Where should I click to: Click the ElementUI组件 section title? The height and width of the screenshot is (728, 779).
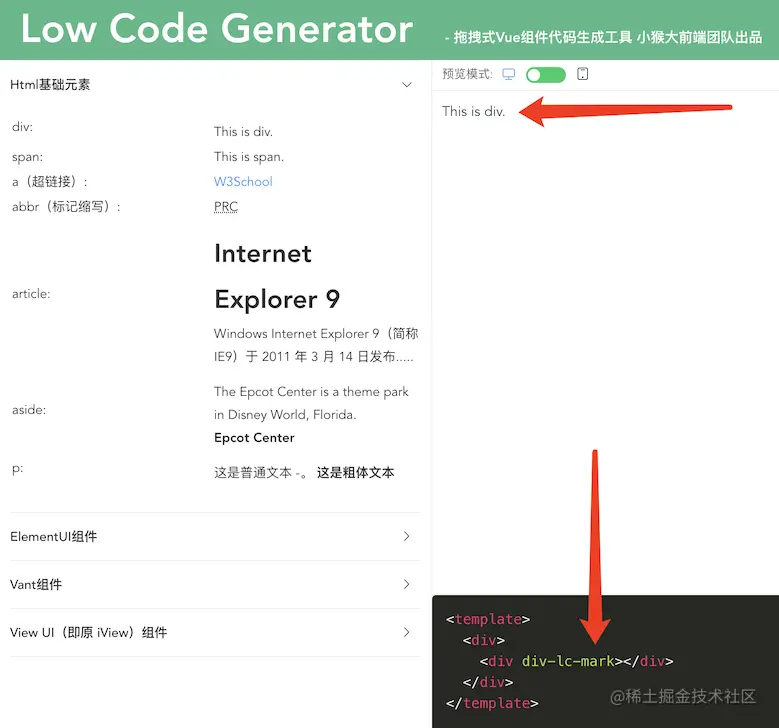54,537
